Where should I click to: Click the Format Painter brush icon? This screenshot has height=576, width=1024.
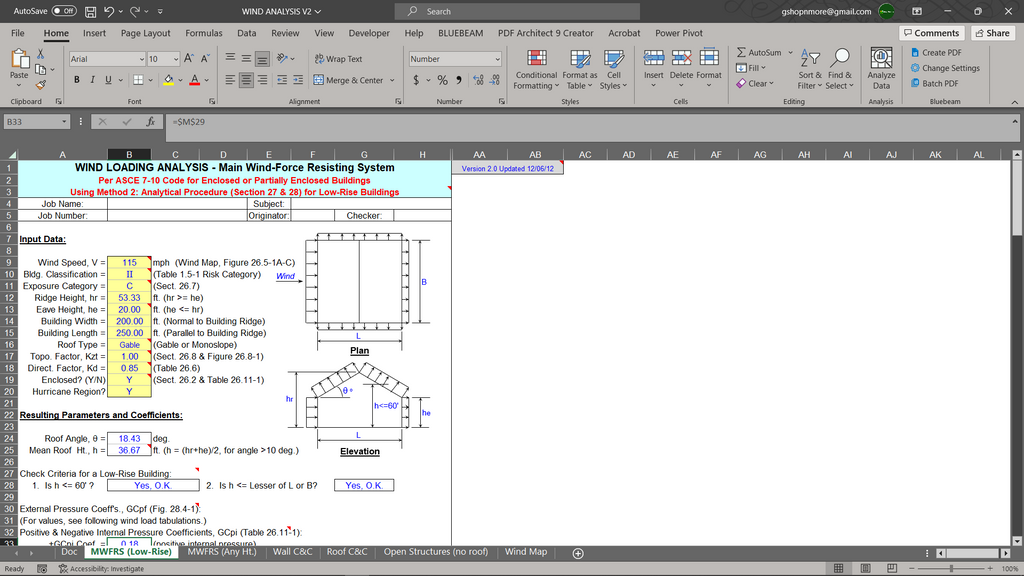point(40,84)
